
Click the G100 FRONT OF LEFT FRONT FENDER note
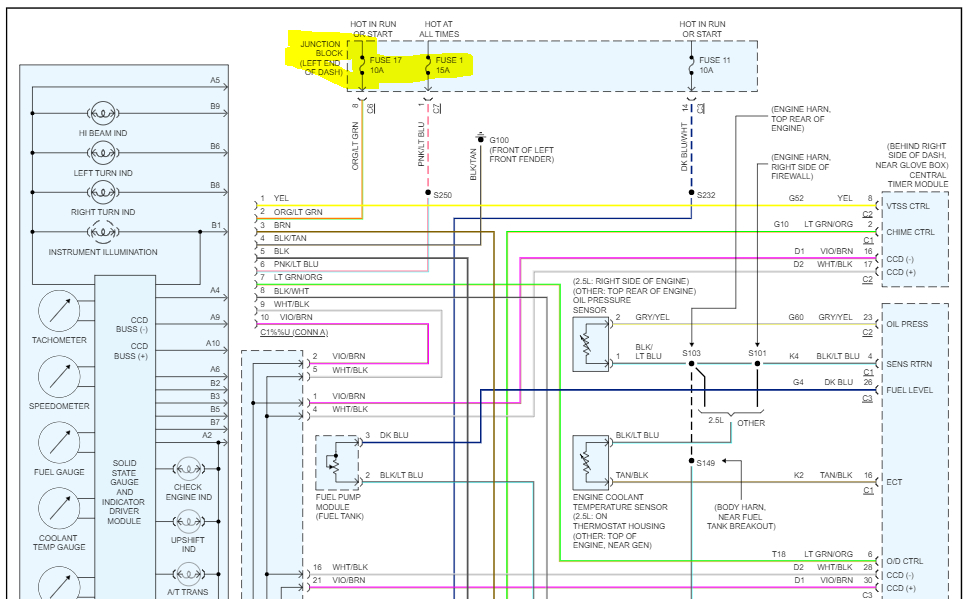coord(521,150)
